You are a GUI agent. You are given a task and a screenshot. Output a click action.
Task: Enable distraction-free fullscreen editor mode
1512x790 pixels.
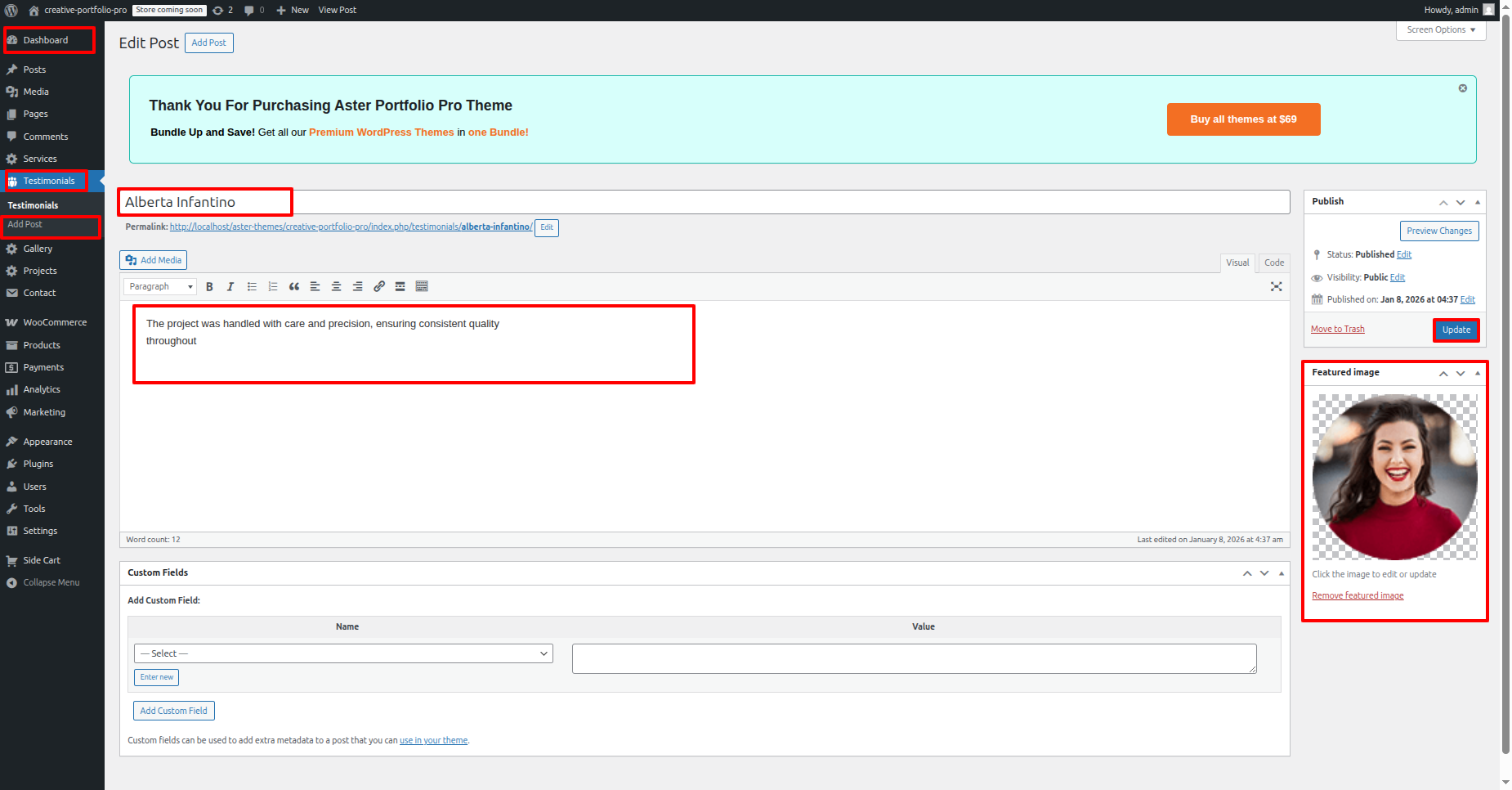point(1276,287)
